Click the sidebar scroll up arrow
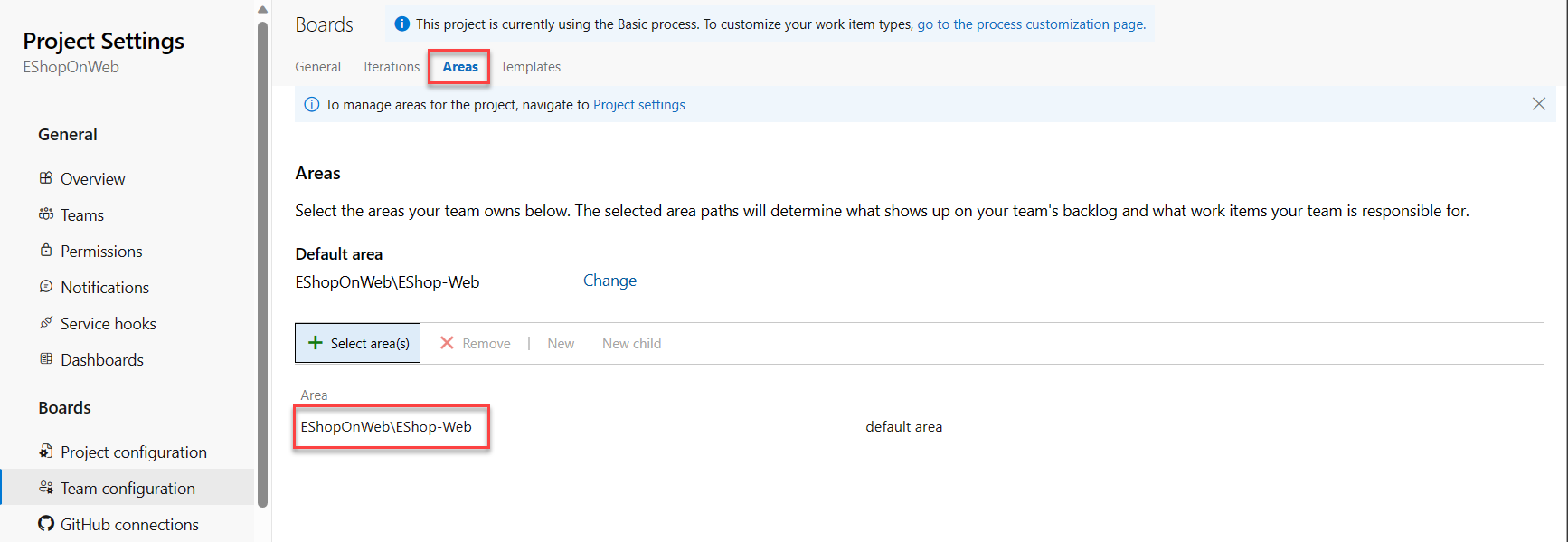The height and width of the screenshot is (542, 1568). [262, 10]
